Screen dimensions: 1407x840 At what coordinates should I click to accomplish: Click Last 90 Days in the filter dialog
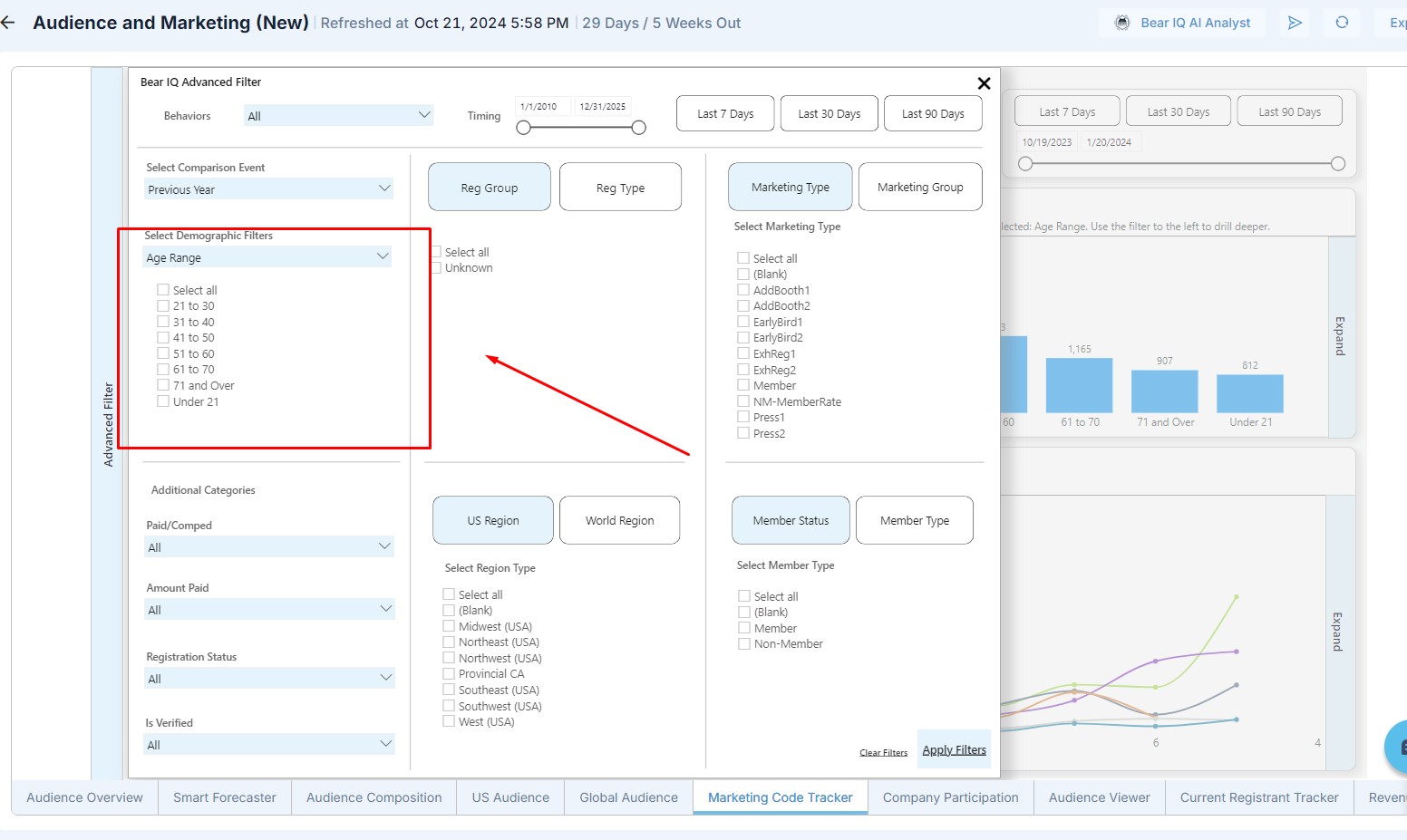pyautogui.click(x=933, y=113)
